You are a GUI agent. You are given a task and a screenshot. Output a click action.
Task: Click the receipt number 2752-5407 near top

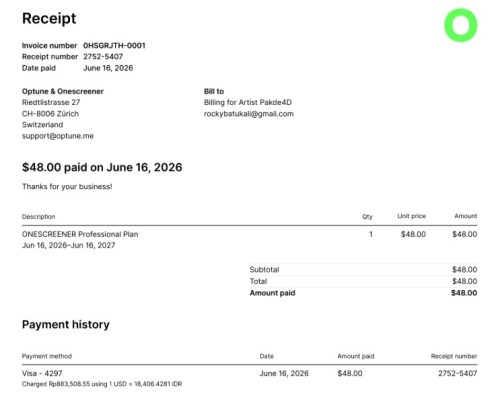click(103, 57)
